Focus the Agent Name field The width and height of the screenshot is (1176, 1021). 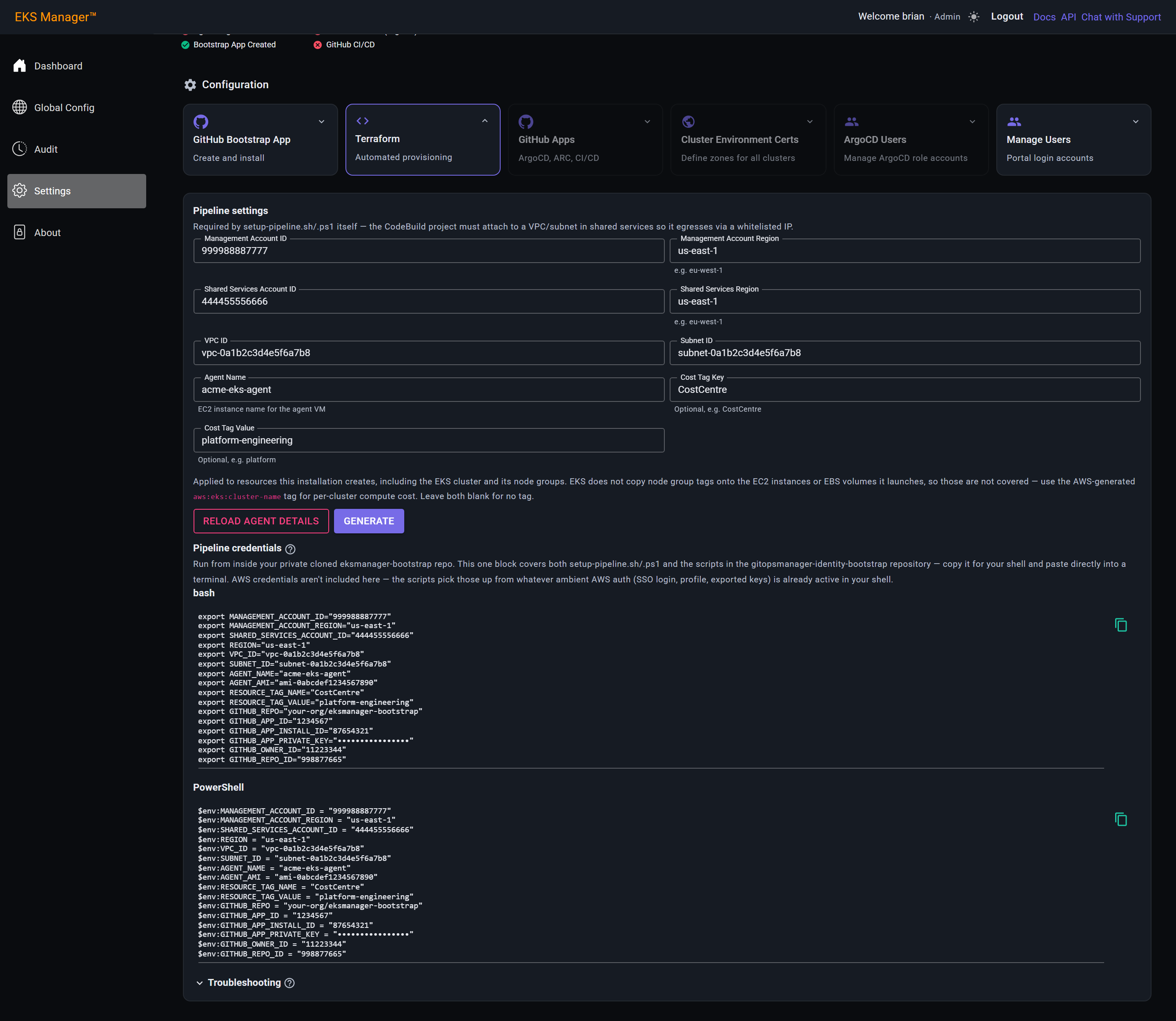coord(428,390)
